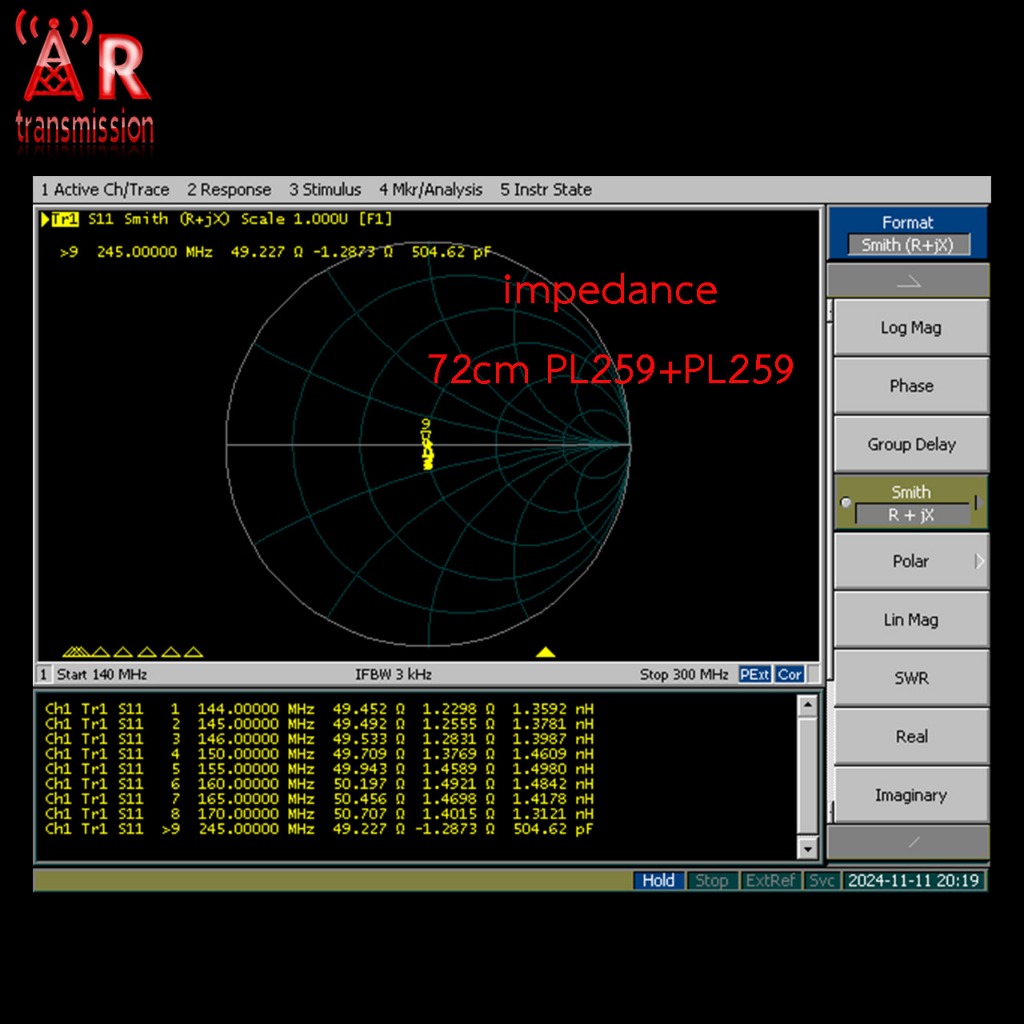Select Log Mag format
The image size is (1024, 1024).
click(x=911, y=327)
